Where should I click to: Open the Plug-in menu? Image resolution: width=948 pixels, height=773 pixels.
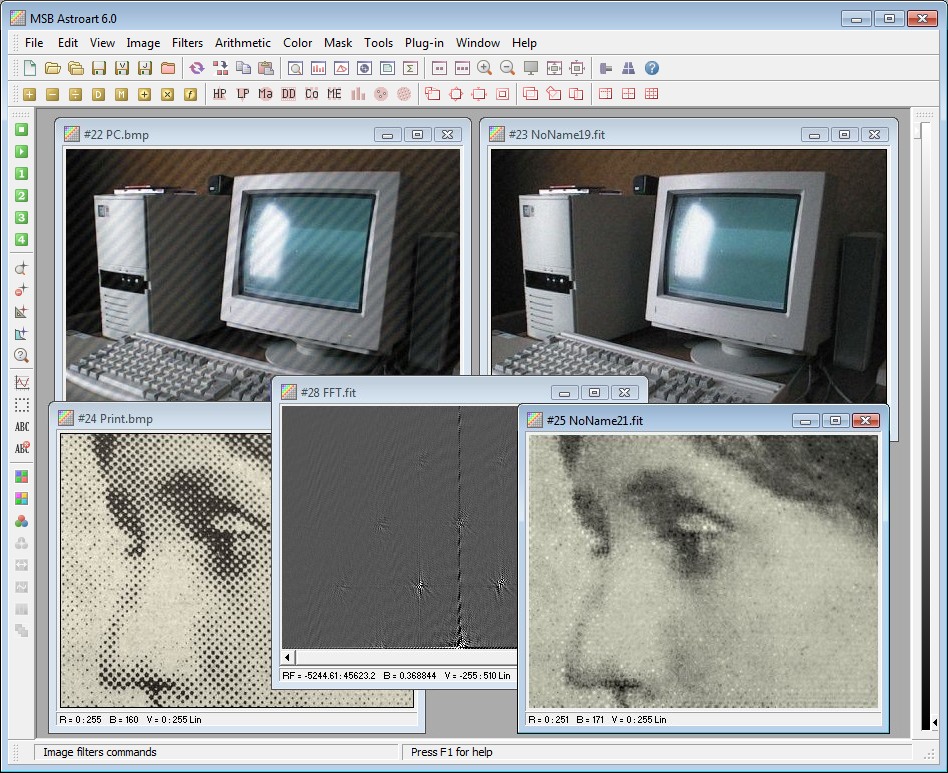pyautogui.click(x=424, y=43)
